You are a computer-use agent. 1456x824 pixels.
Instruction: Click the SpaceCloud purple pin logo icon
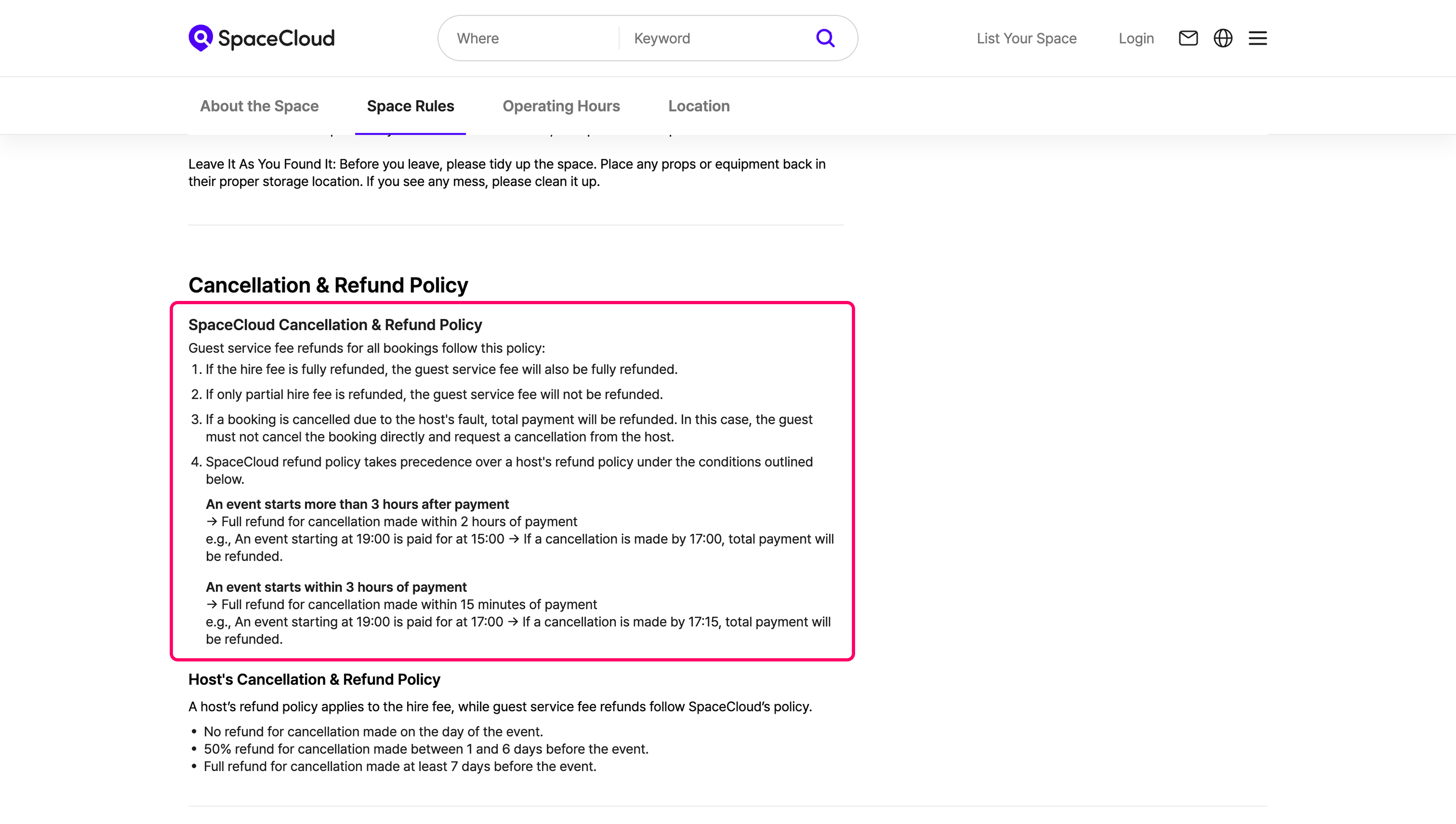(x=200, y=37)
